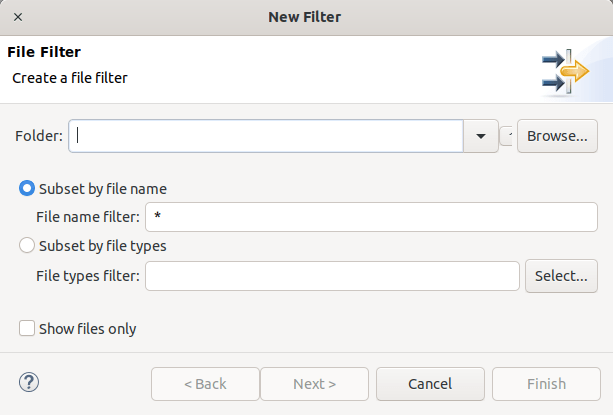Click the small clipped button beside Browse
This screenshot has width=613, height=415.
507,136
